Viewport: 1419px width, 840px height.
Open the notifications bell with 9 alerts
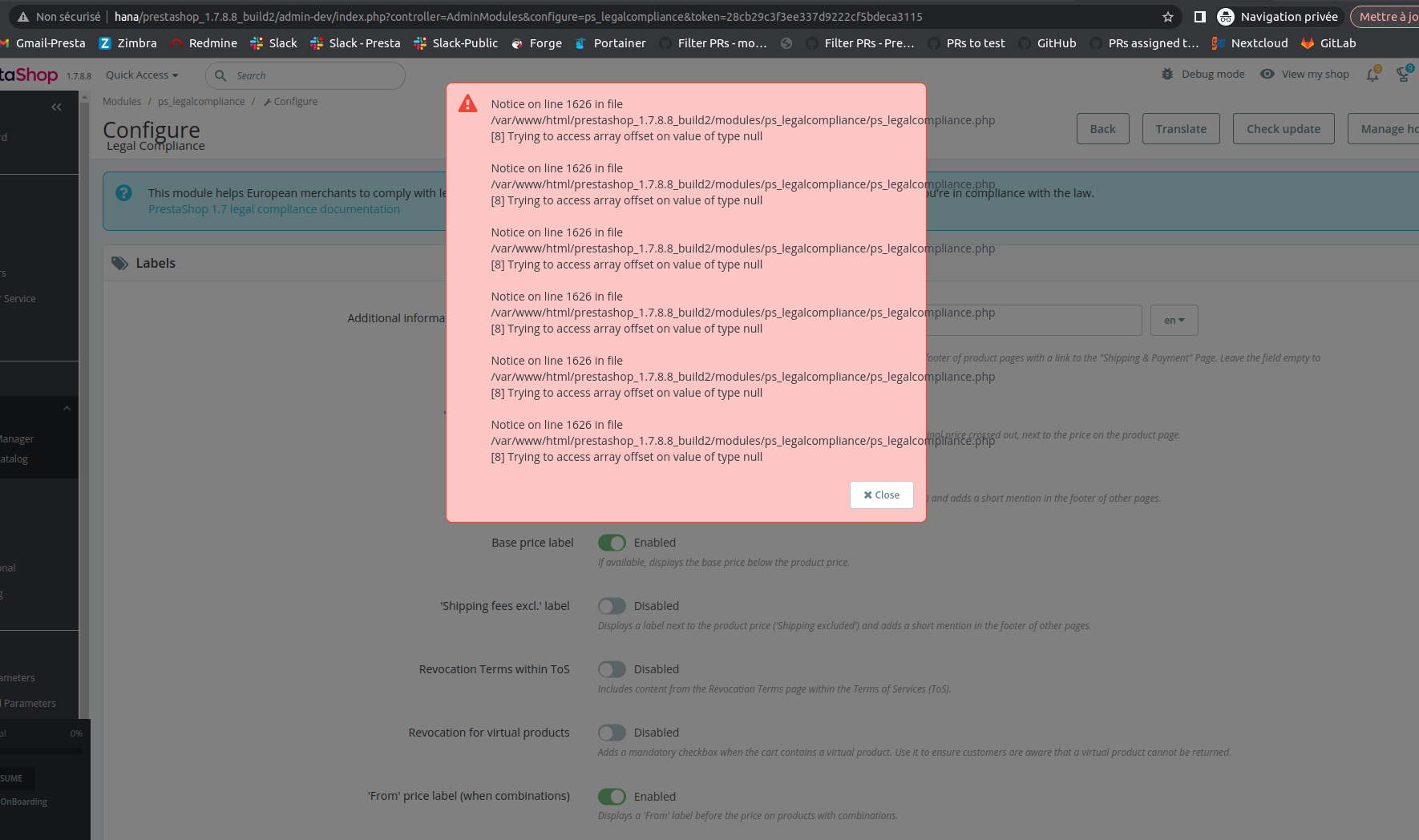coord(1373,74)
